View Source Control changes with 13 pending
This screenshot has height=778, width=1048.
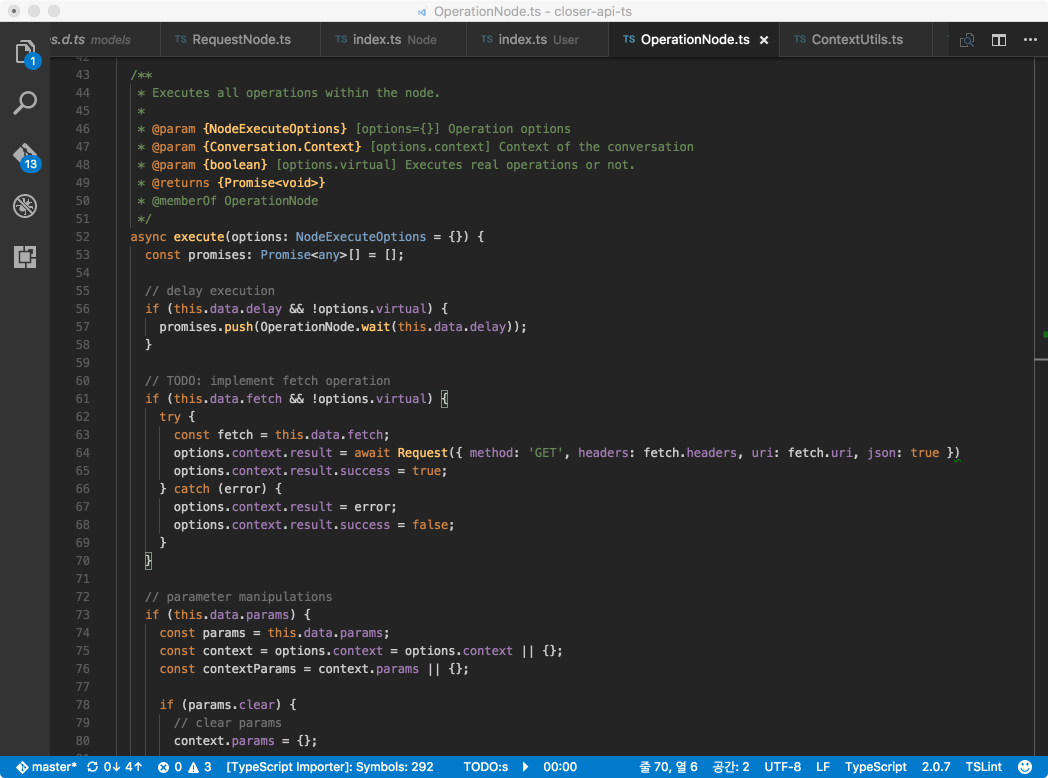point(25,155)
